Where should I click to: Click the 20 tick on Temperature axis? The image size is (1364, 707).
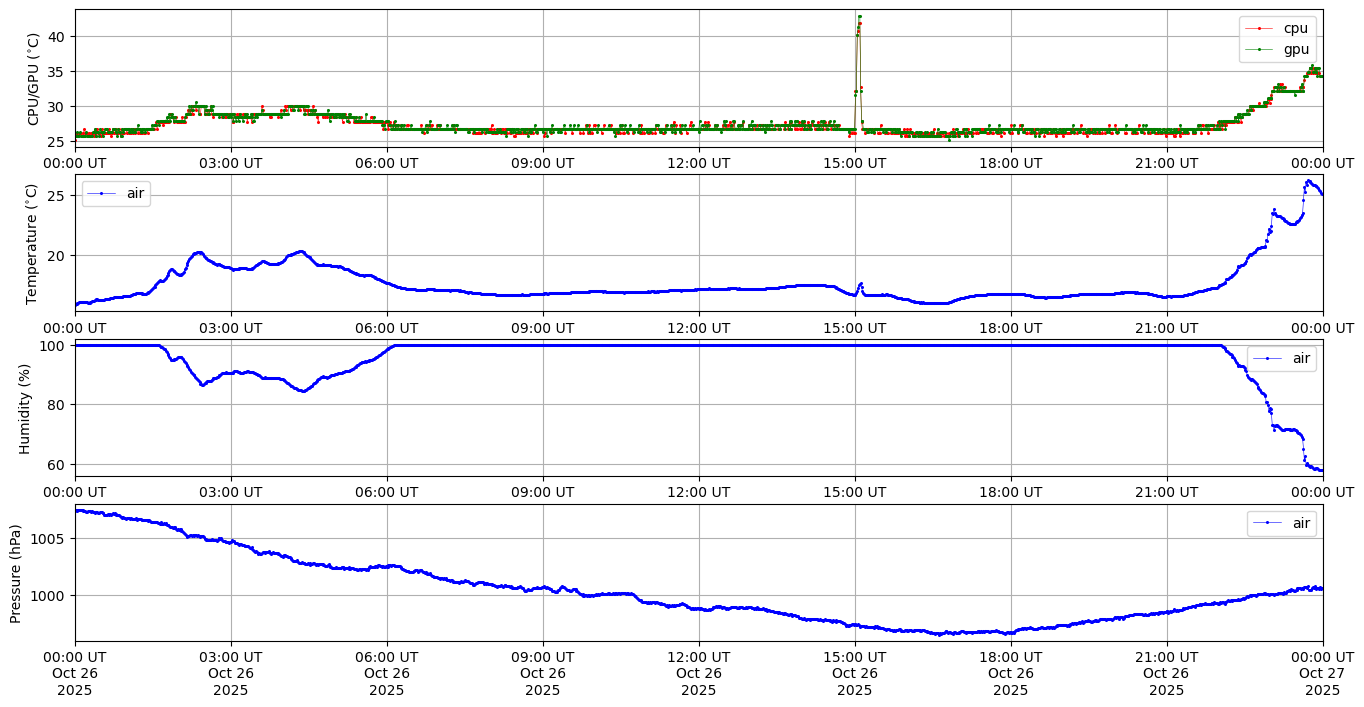click(58, 256)
